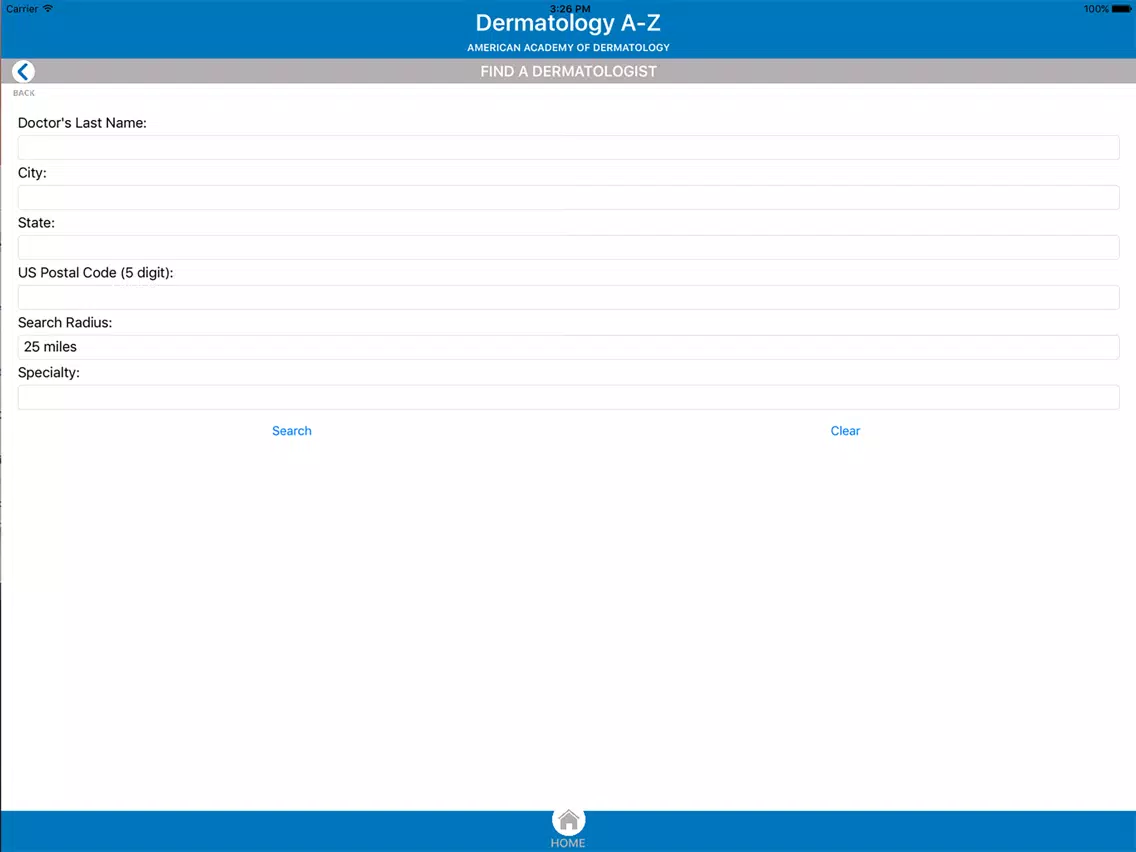
Task: Click the Carrier status text
Action: pyautogui.click(x=22, y=9)
